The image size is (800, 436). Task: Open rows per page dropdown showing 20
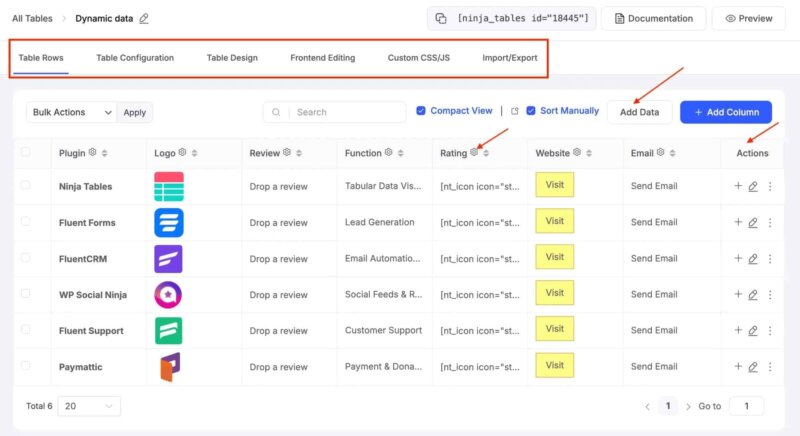[89, 406]
